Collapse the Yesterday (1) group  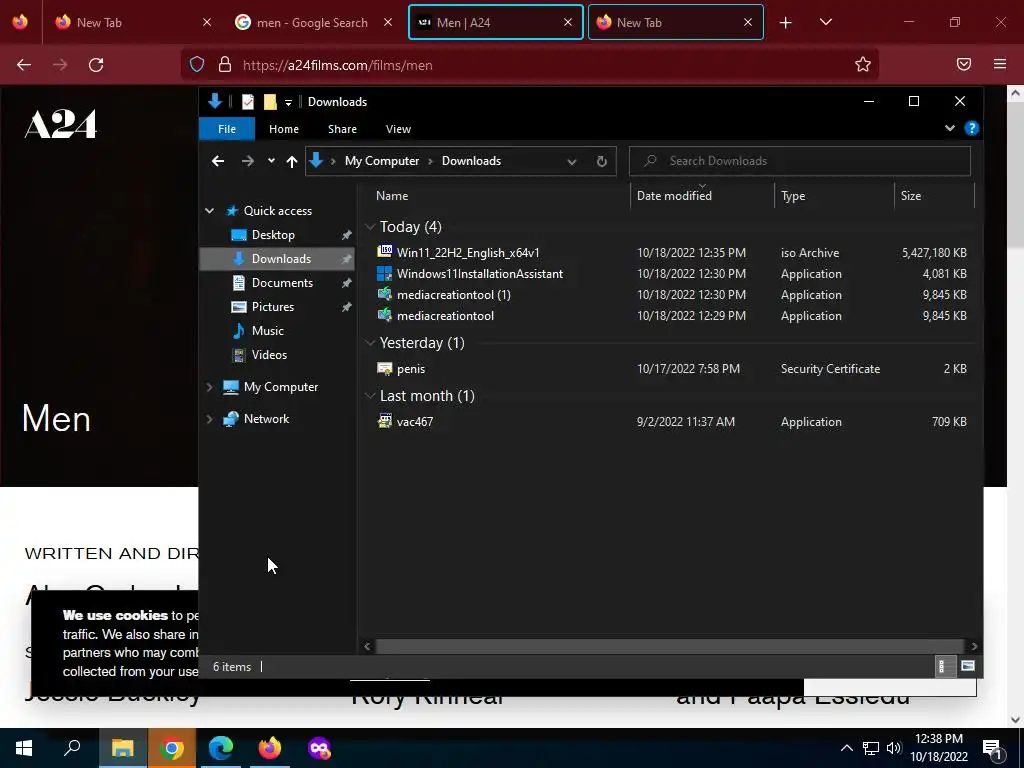[x=370, y=343]
